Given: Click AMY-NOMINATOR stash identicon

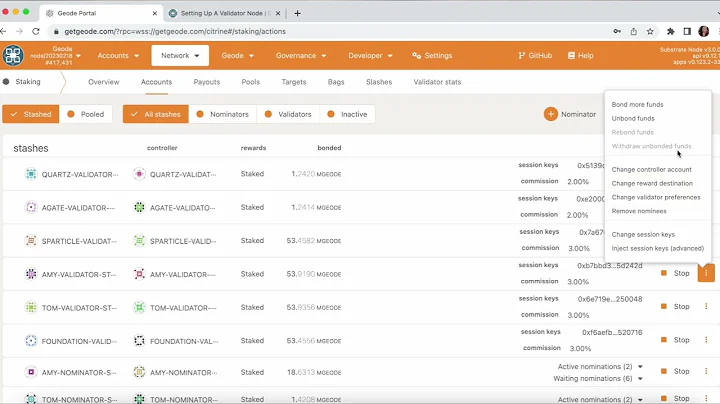Looking at the screenshot, I should [31, 372].
